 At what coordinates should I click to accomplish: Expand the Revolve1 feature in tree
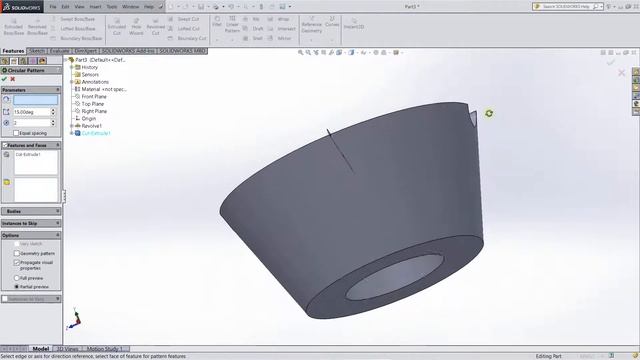(x=71, y=126)
